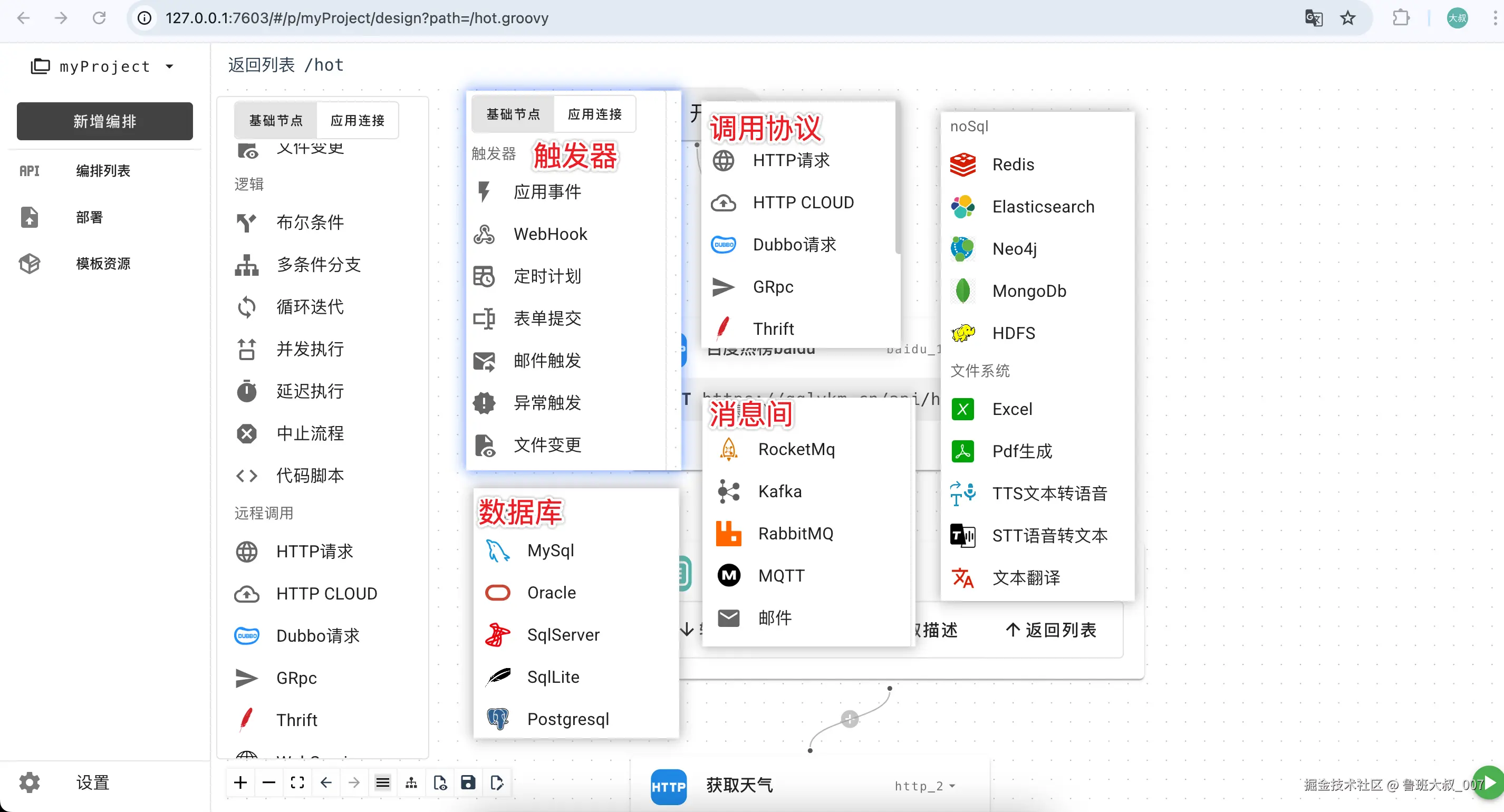Click the plus circle on the connection line
This screenshot has height=812, width=1504.
click(850, 719)
